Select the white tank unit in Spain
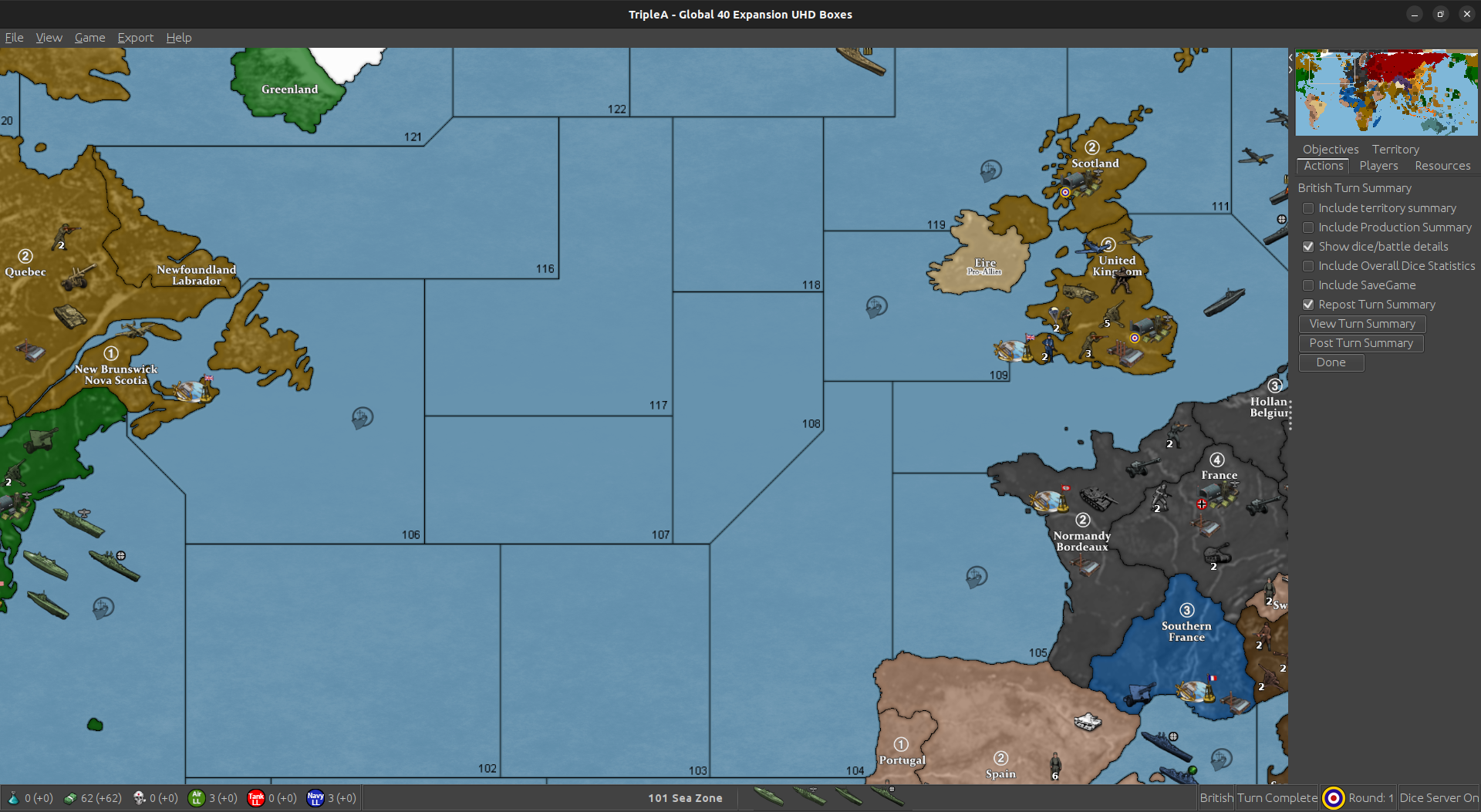Image resolution: width=1481 pixels, height=812 pixels. (x=1088, y=722)
